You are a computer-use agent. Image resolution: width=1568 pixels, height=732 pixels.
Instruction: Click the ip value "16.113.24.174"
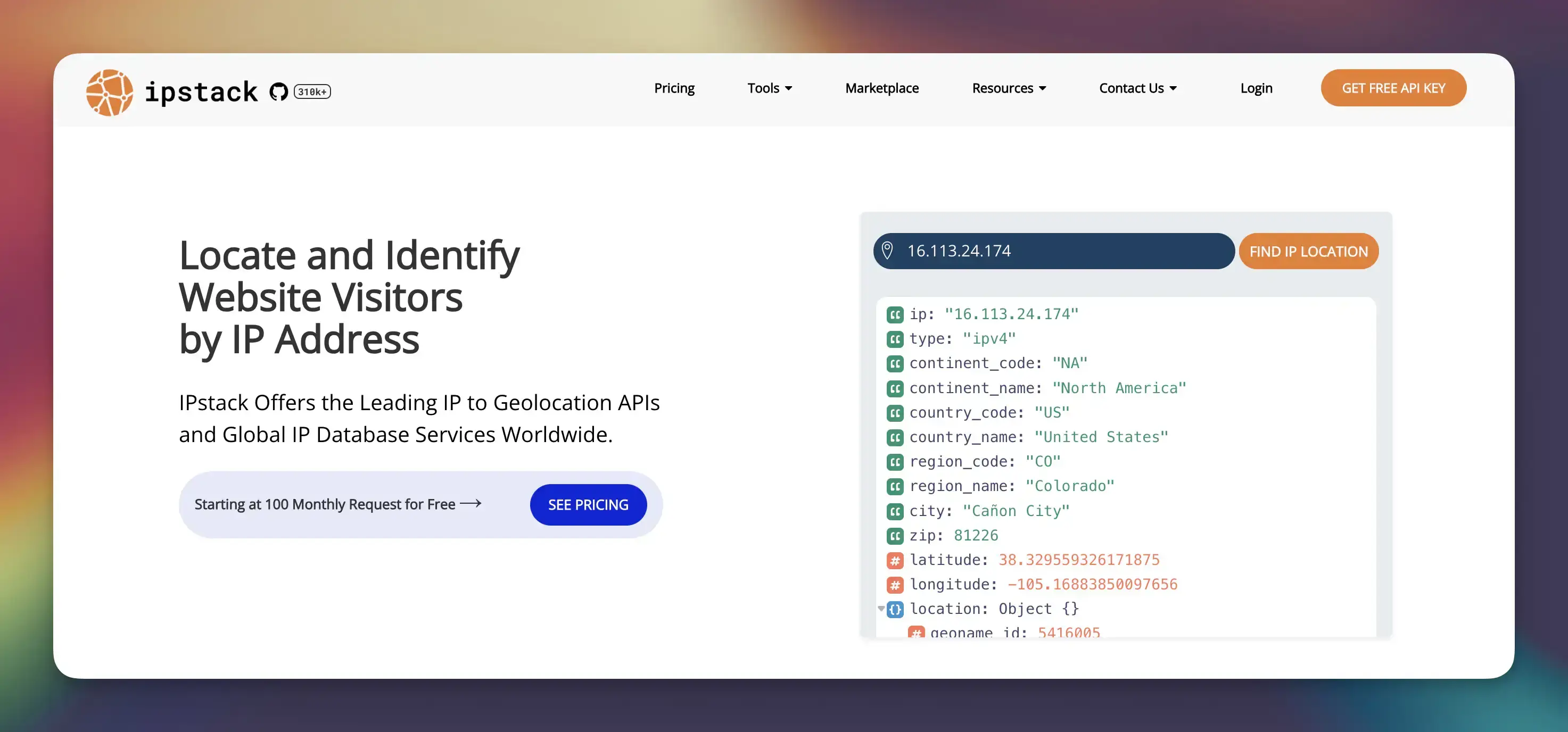coord(1011,314)
